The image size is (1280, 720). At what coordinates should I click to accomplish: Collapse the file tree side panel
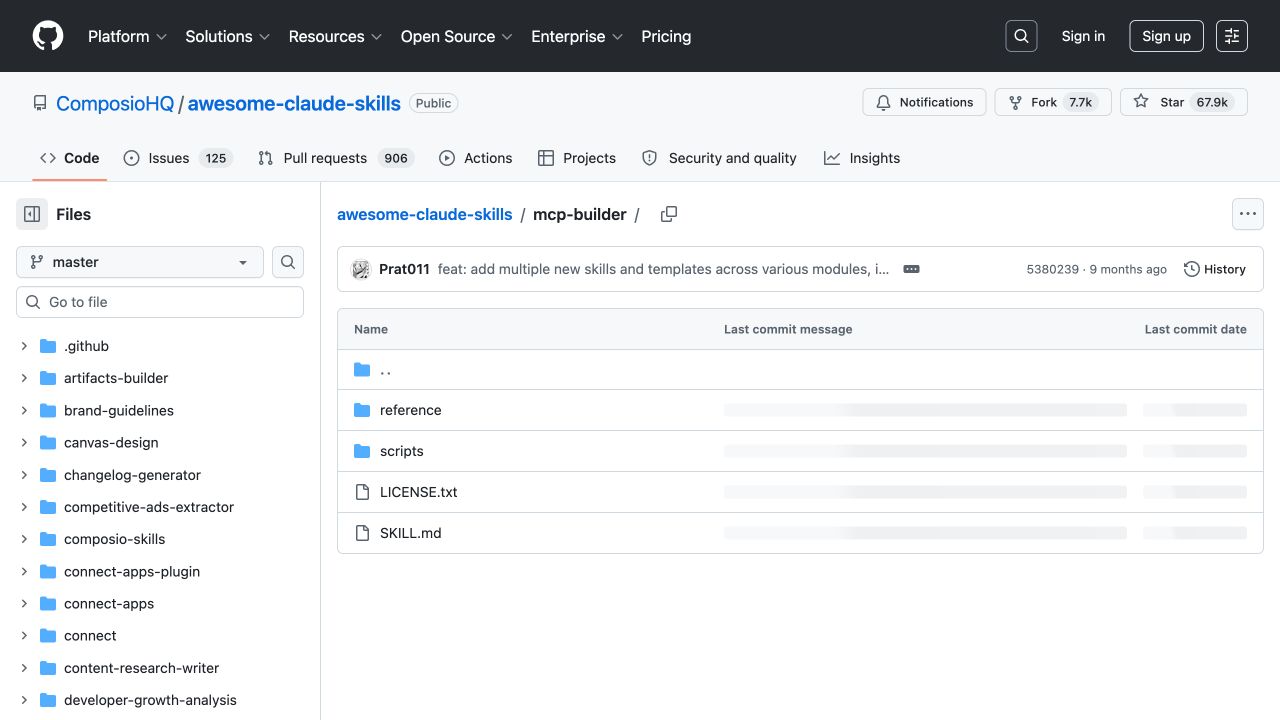pyautogui.click(x=32, y=214)
